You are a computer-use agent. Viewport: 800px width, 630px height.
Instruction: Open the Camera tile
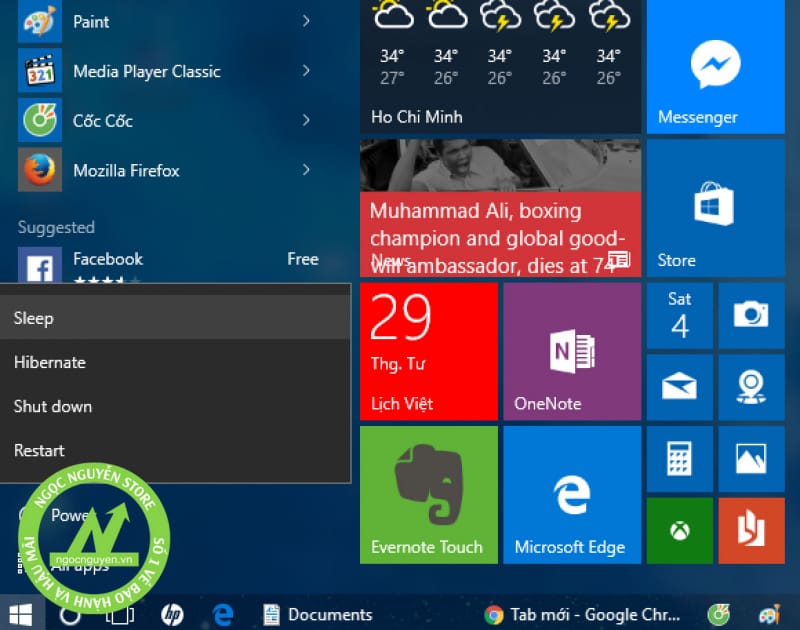[750, 315]
